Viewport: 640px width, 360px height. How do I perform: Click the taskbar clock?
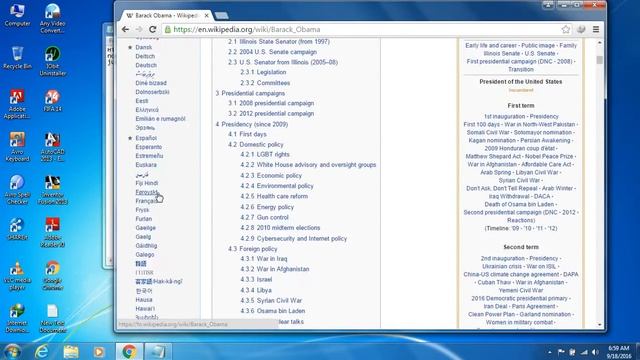tap(619, 352)
